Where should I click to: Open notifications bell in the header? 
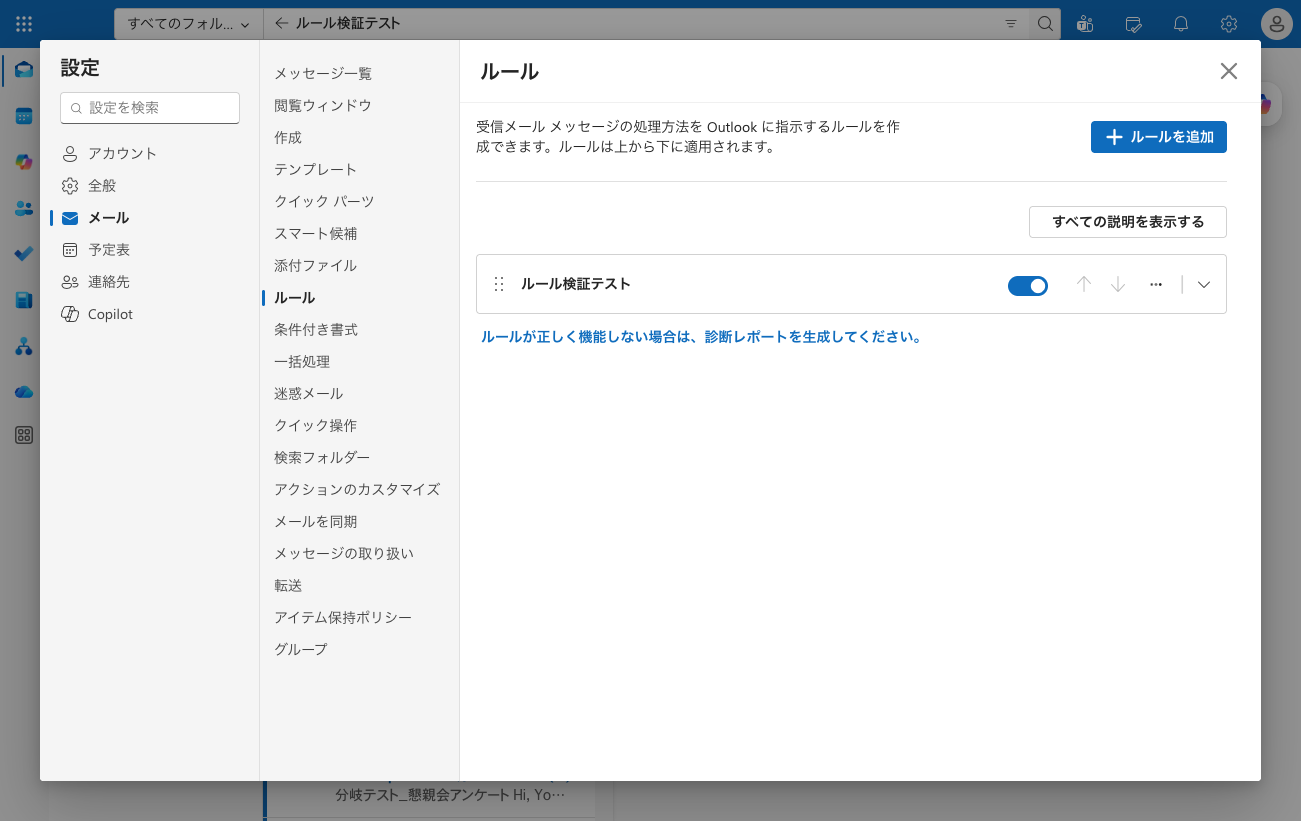click(1181, 24)
